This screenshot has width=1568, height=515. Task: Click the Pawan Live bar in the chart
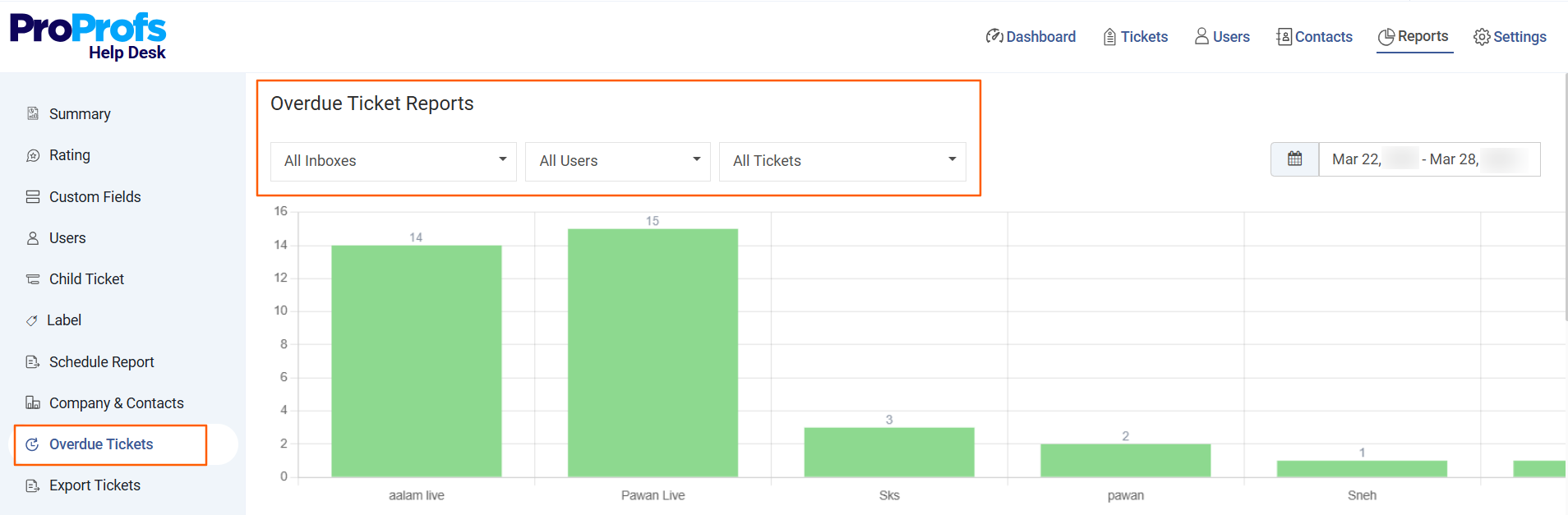tap(653, 352)
